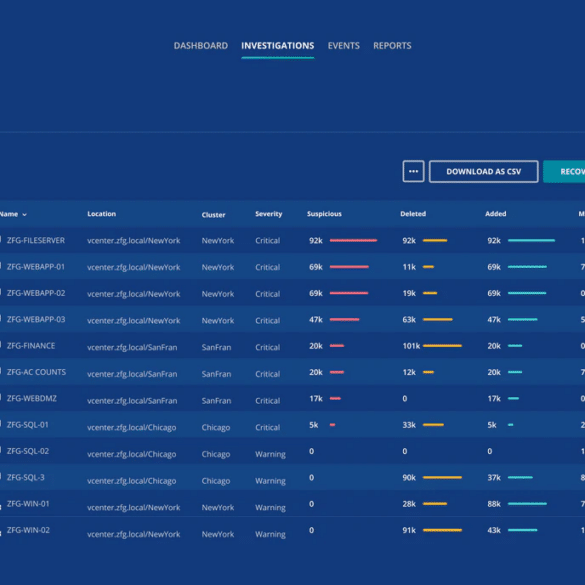This screenshot has width=585, height=585.
Task: Click the Deleted column header
Action: pyautogui.click(x=413, y=214)
